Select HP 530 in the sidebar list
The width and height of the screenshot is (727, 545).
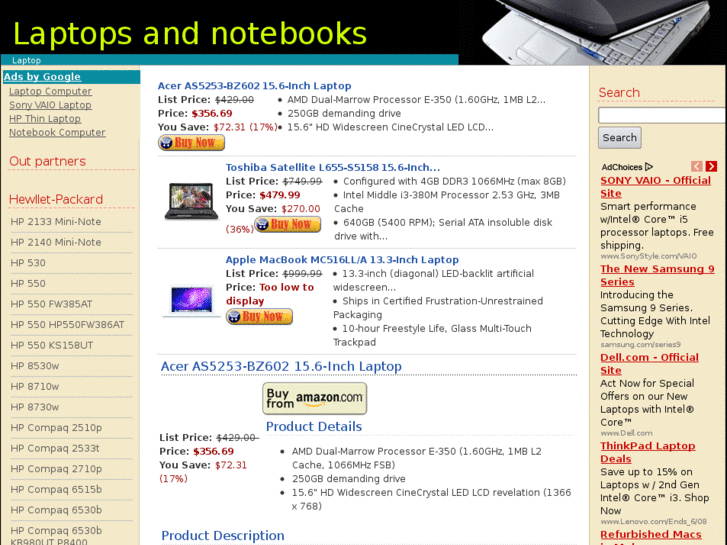(x=28, y=263)
